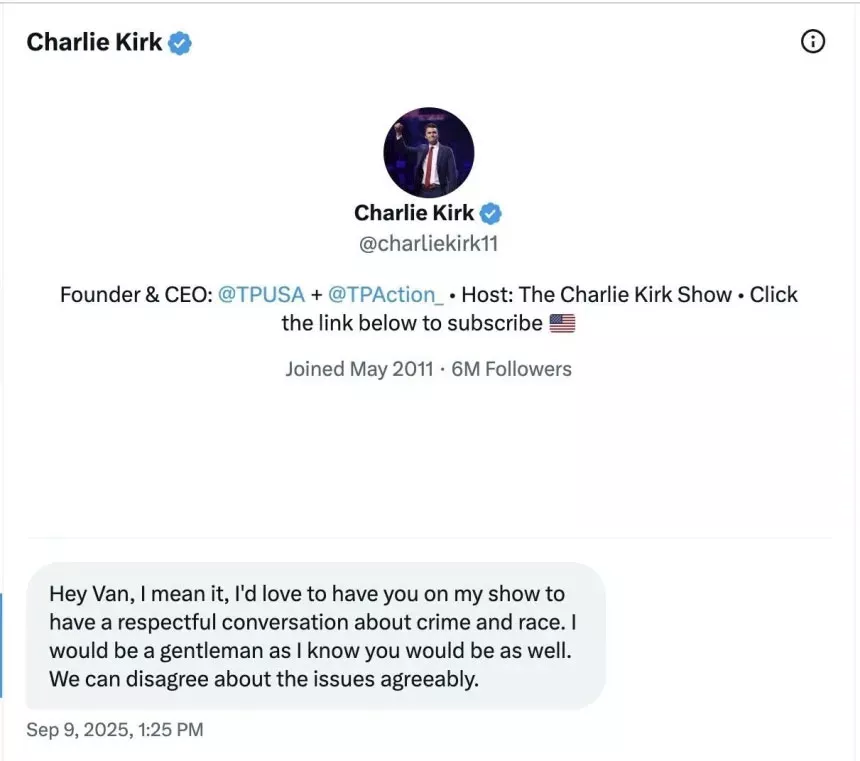Open conversation info via circled i icon

(812, 41)
